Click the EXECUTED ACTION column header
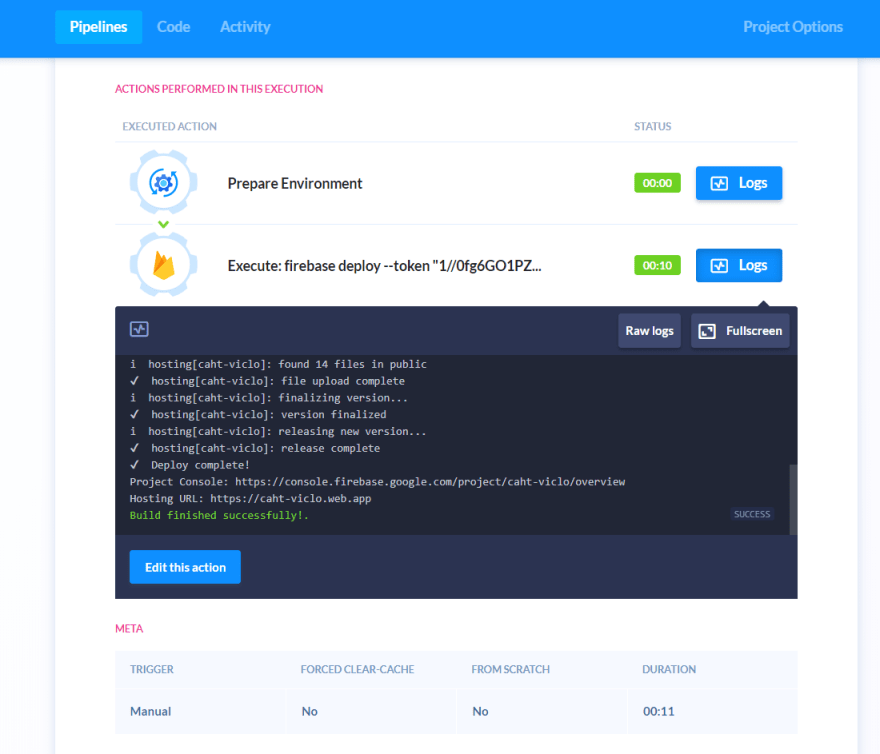 [169, 126]
